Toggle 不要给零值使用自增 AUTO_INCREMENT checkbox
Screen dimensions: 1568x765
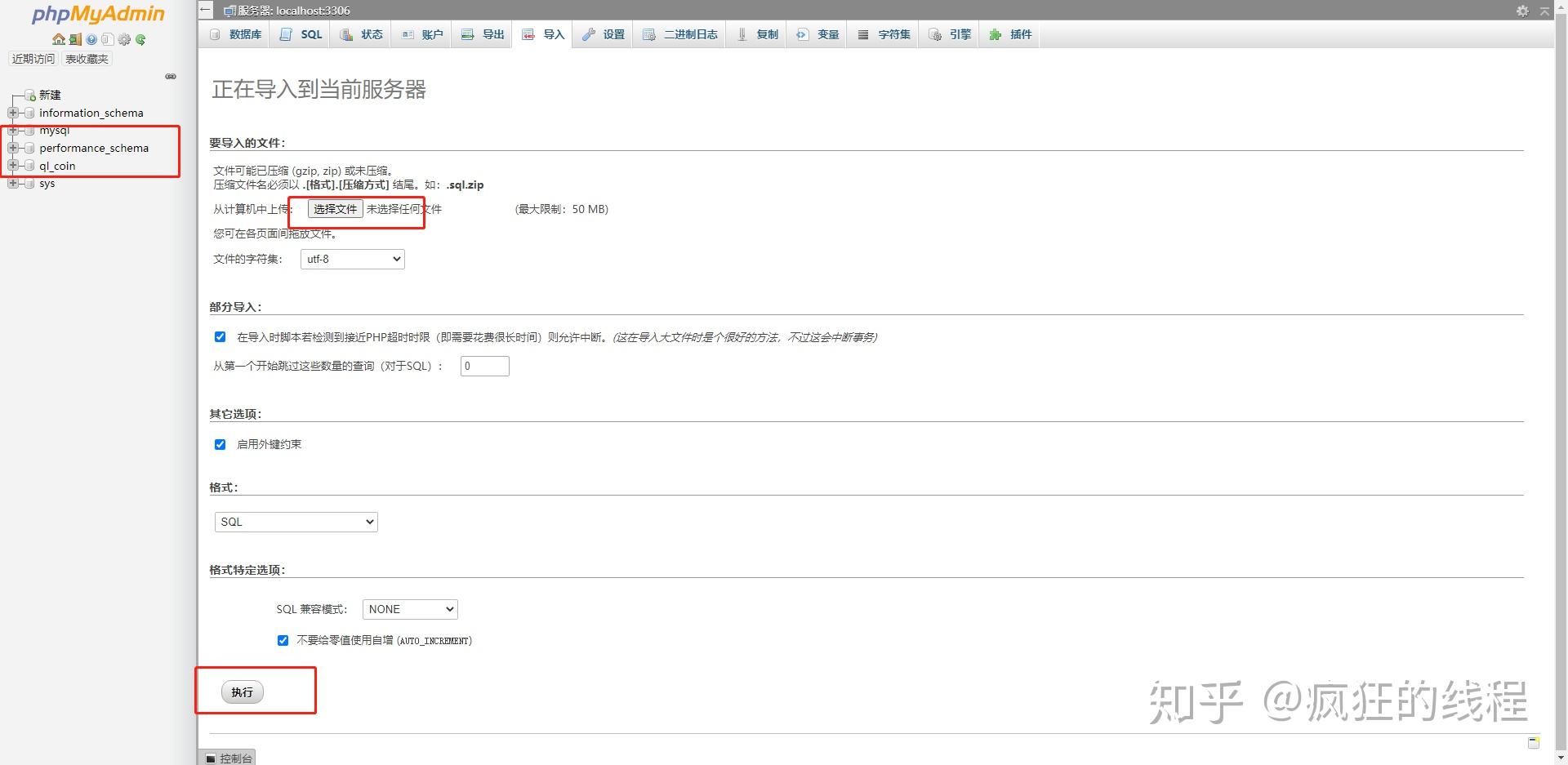click(x=283, y=641)
